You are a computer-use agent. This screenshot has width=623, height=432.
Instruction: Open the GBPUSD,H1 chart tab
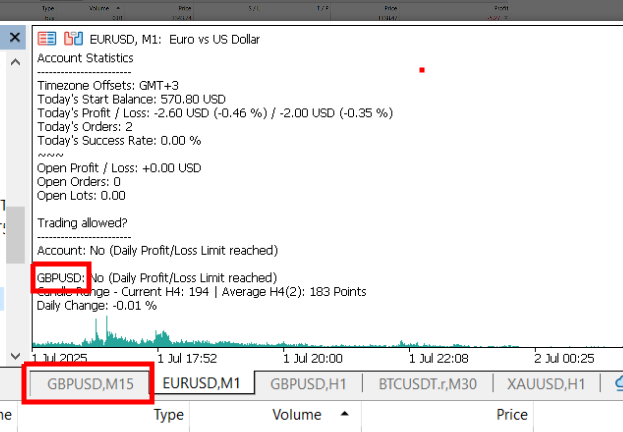tap(308, 384)
